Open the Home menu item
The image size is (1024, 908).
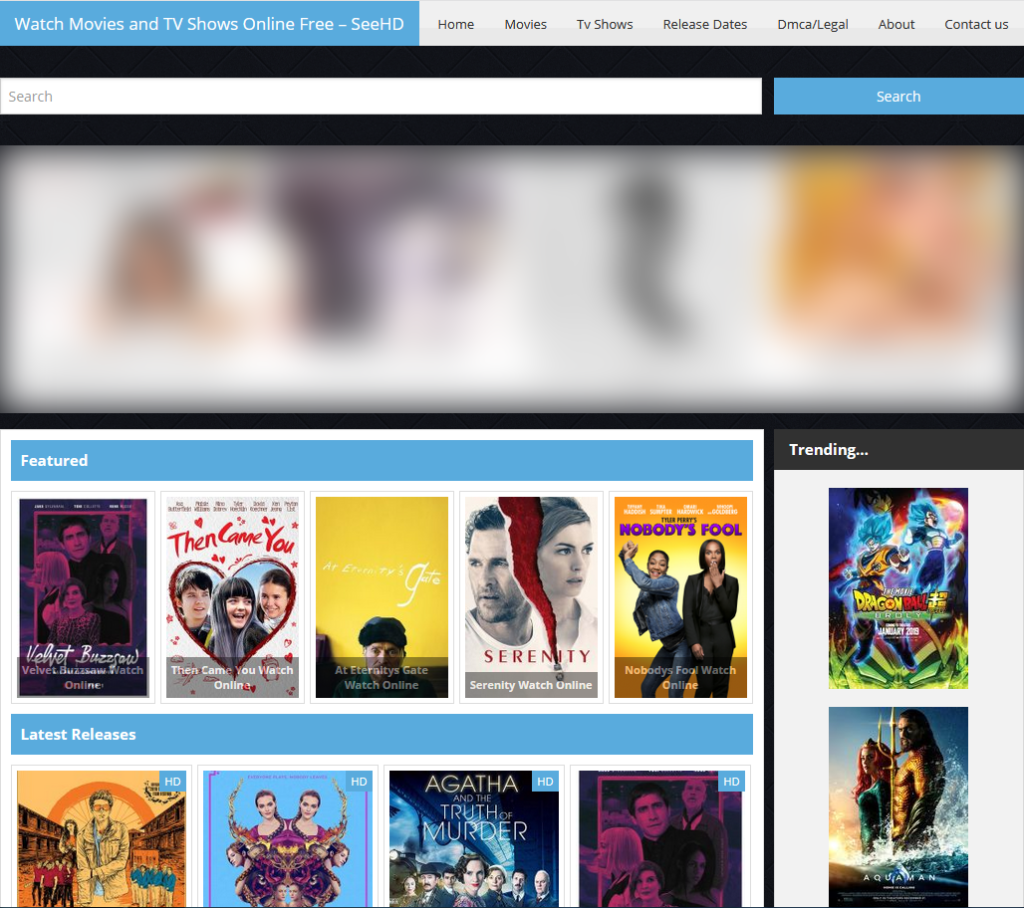point(456,24)
